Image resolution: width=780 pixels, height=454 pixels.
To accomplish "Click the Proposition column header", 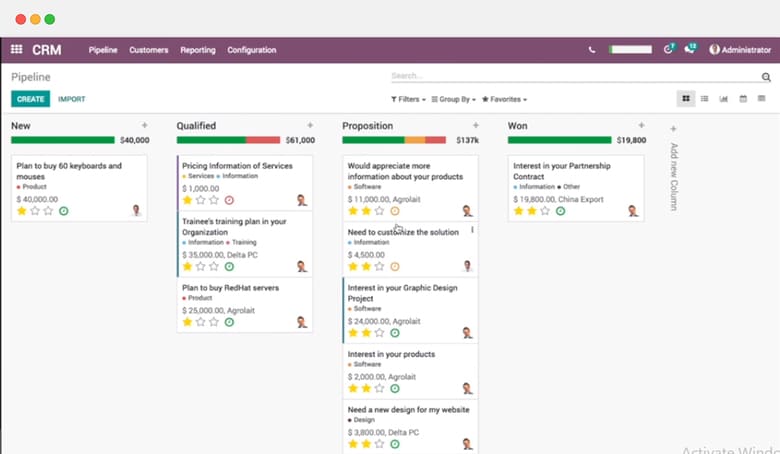I will (367, 126).
